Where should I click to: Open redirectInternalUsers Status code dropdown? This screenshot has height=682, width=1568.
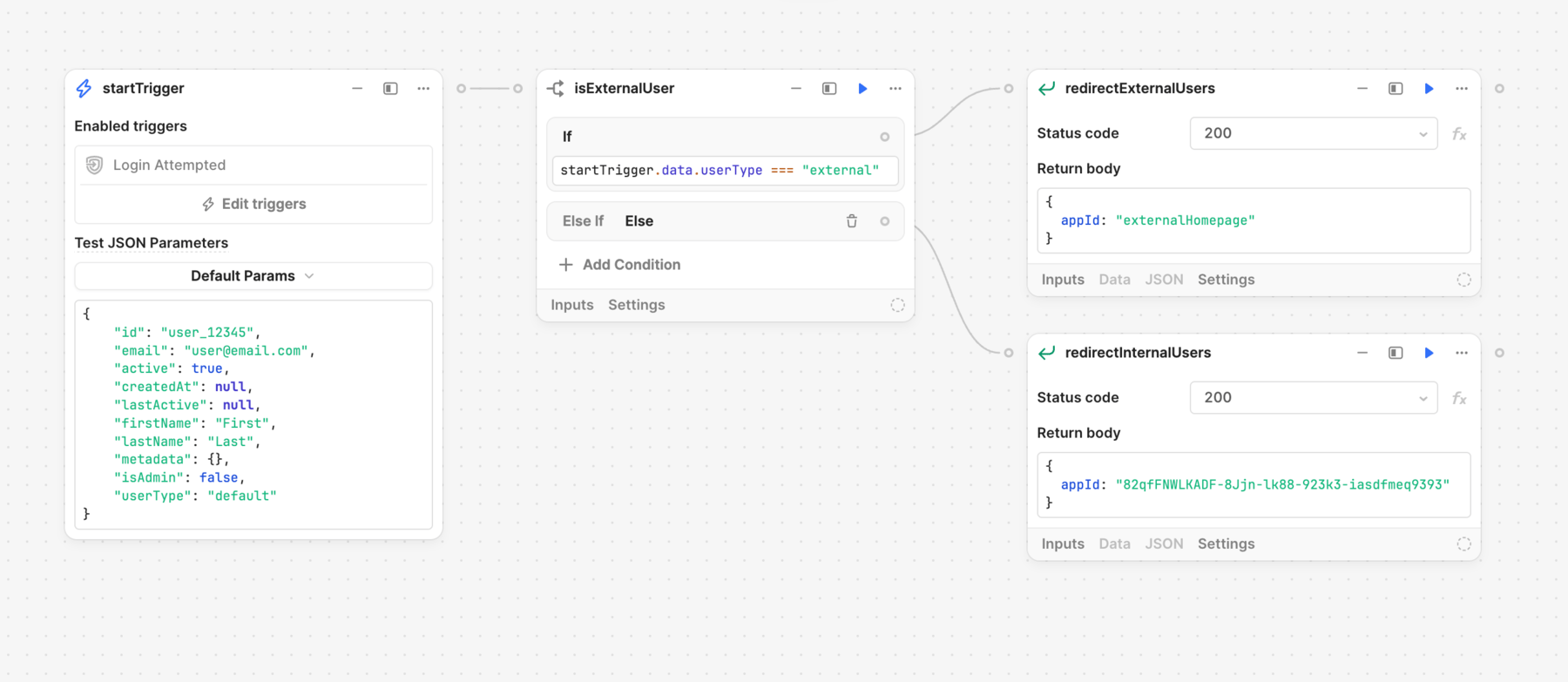coord(1314,397)
